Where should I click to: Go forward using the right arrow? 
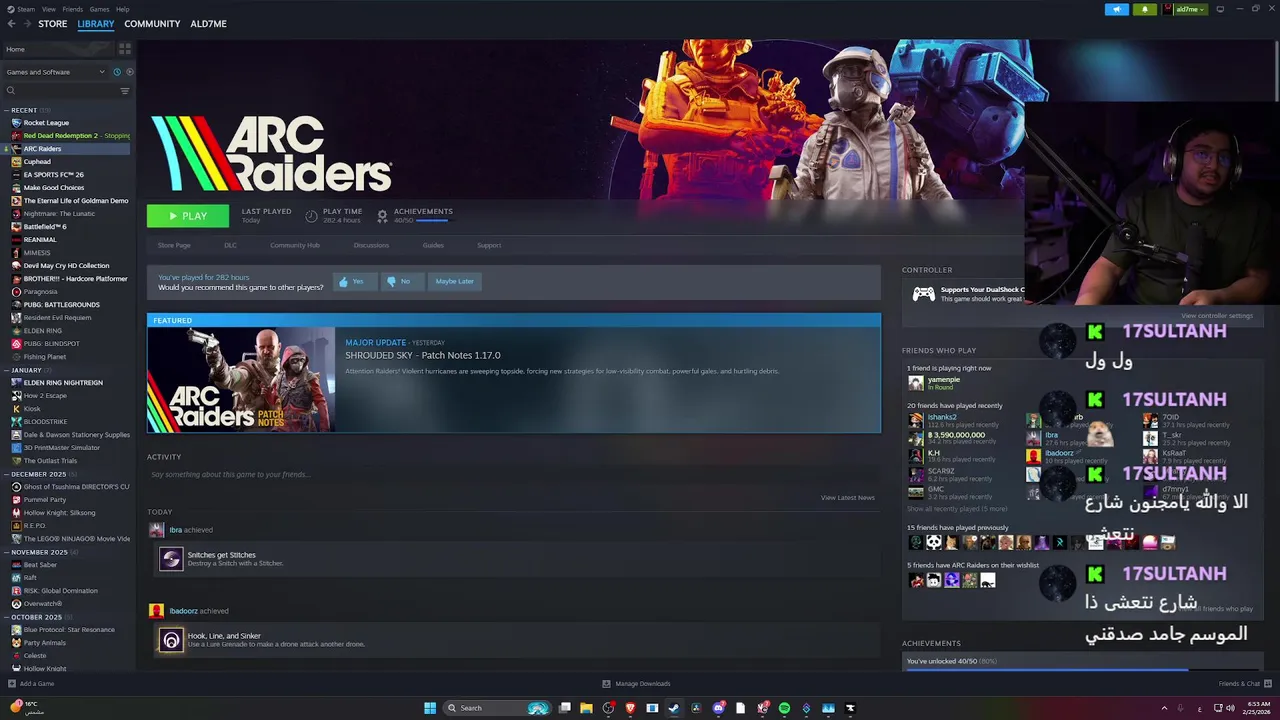26,24
